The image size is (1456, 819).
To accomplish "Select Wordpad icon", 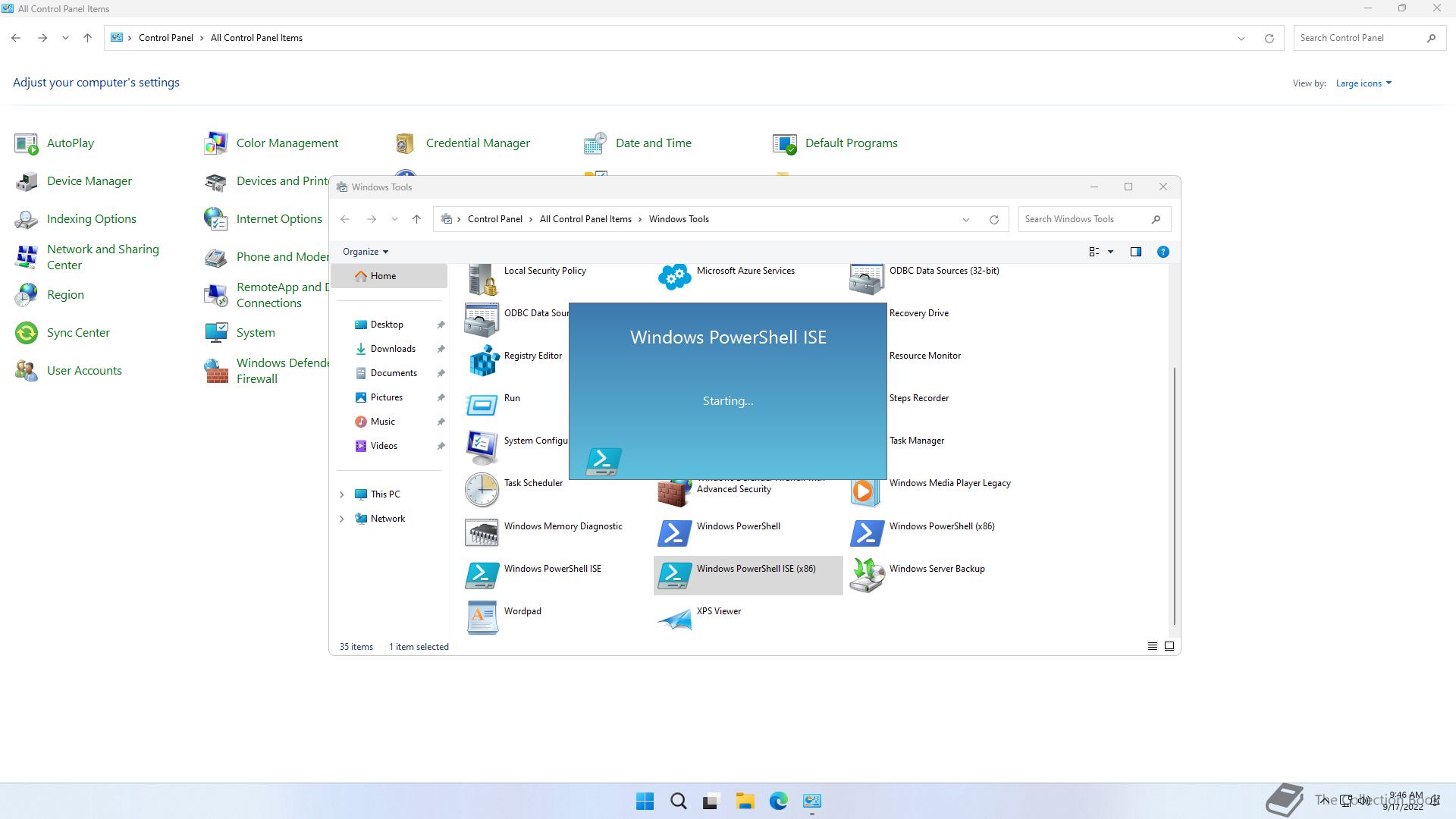I will 482,618.
